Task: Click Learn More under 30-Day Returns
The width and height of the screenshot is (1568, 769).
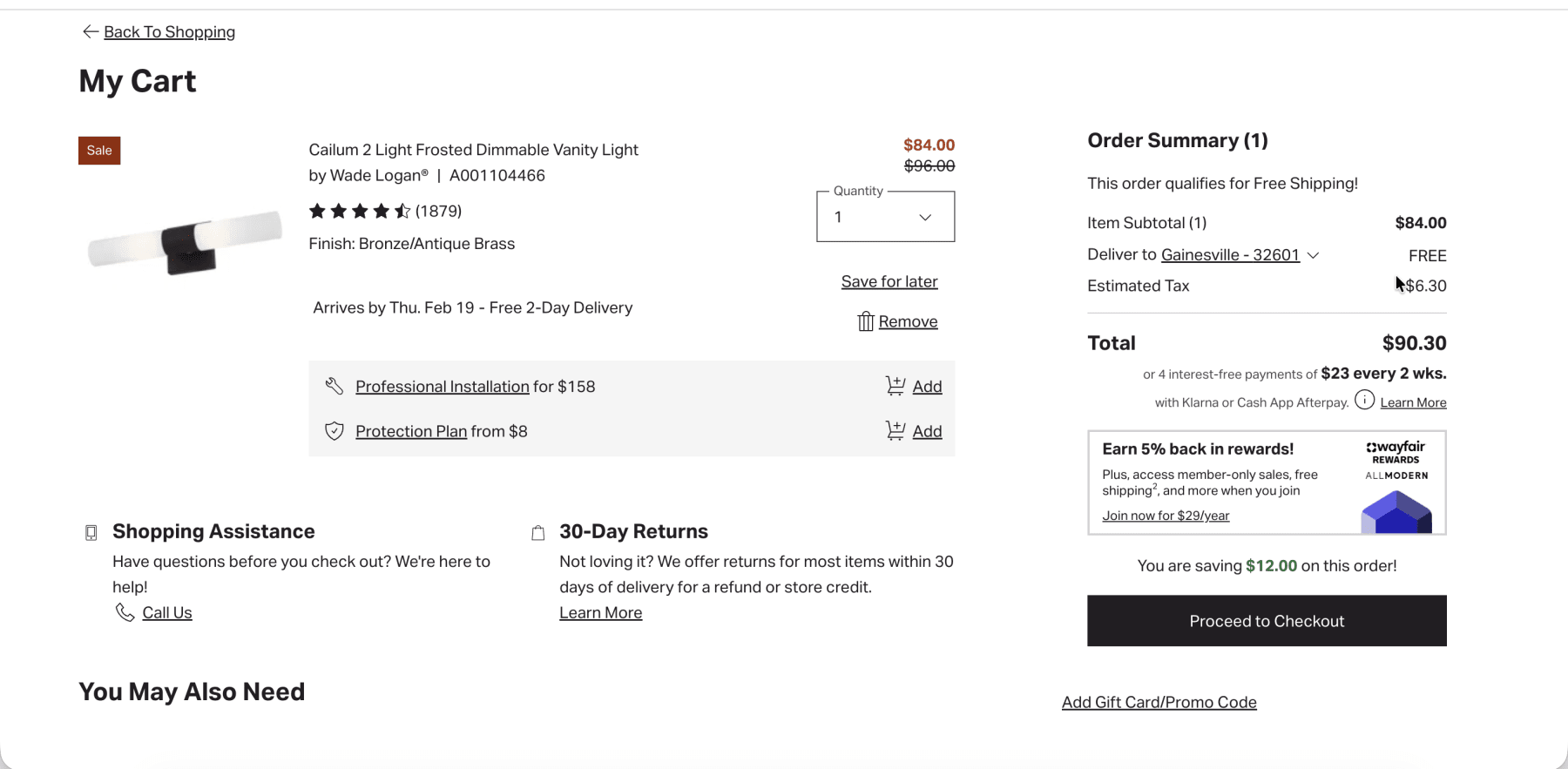Action: pos(600,613)
